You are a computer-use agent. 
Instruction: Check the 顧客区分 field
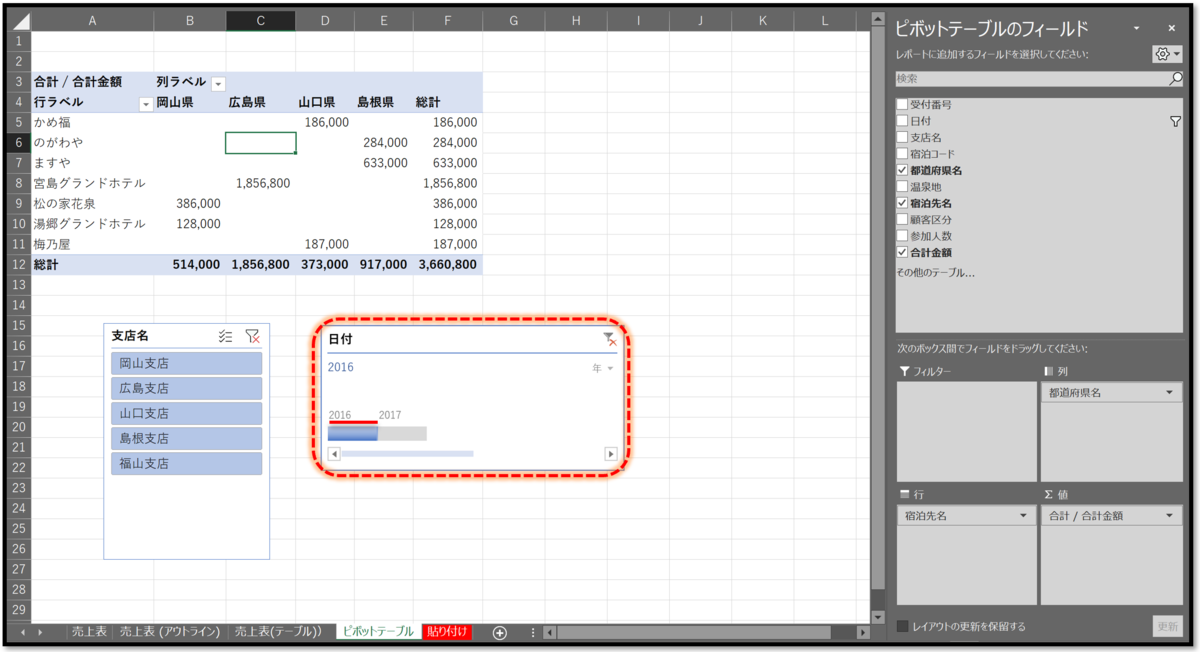903,220
